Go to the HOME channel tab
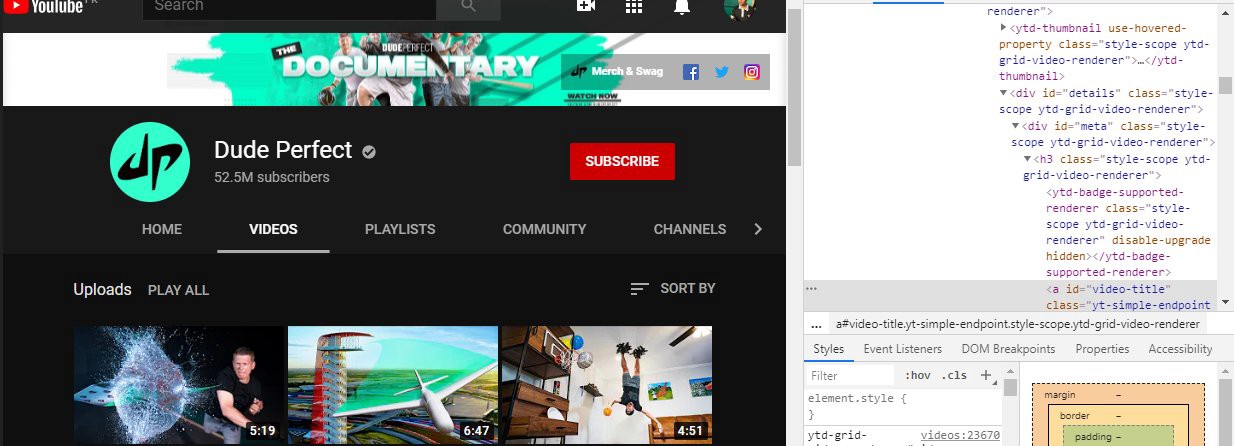Image resolution: width=1234 pixels, height=446 pixels. click(162, 229)
